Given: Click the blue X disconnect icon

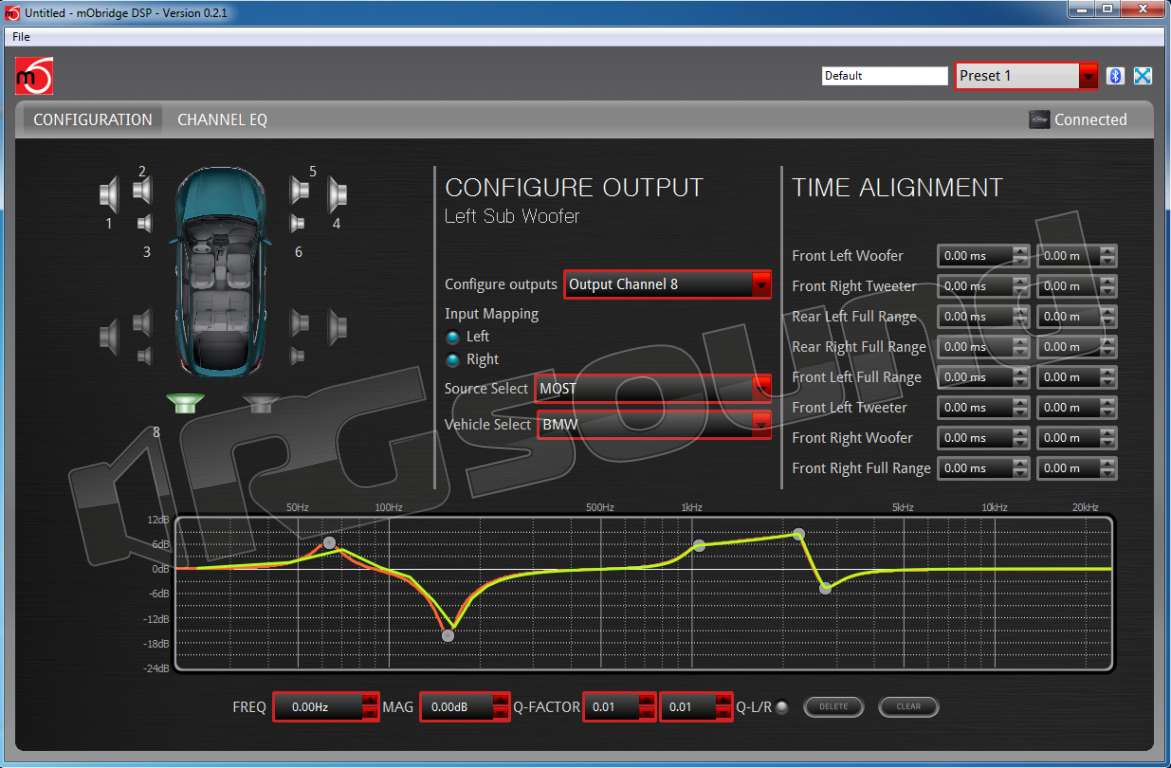Looking at the screenshot, I should click(x=1142, y=75).
